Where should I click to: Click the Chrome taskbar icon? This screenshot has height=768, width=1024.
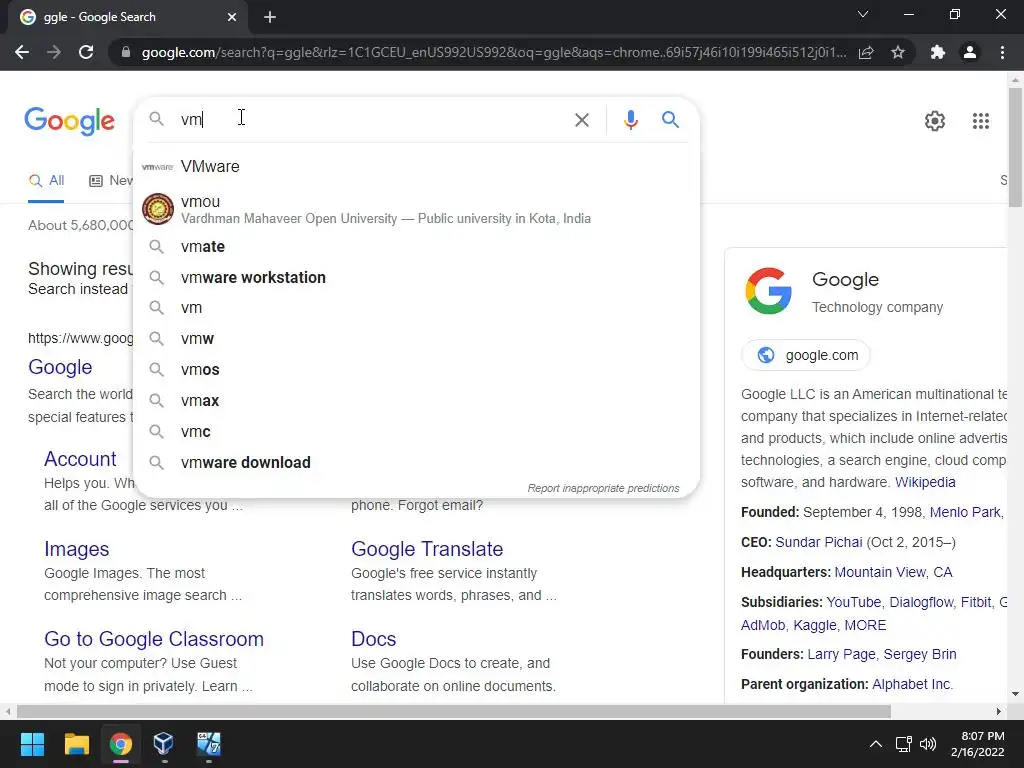click(x=120, y=744)
